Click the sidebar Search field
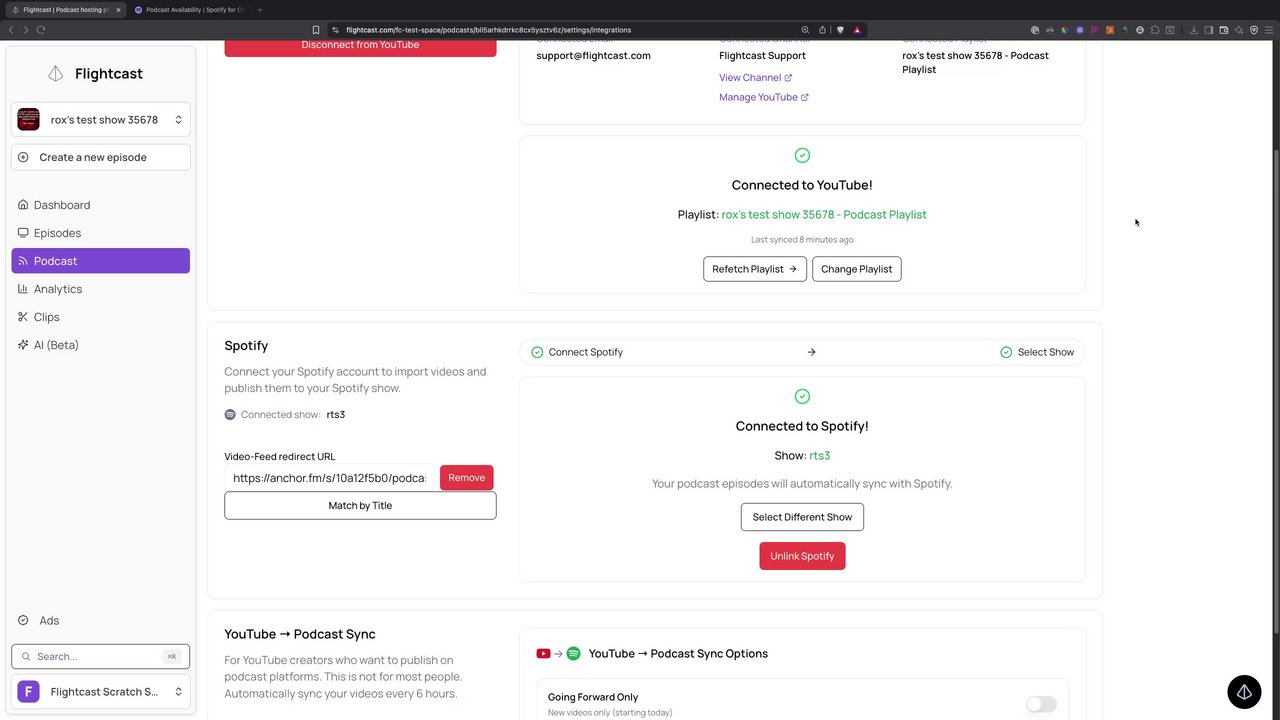 pos(100,656)
